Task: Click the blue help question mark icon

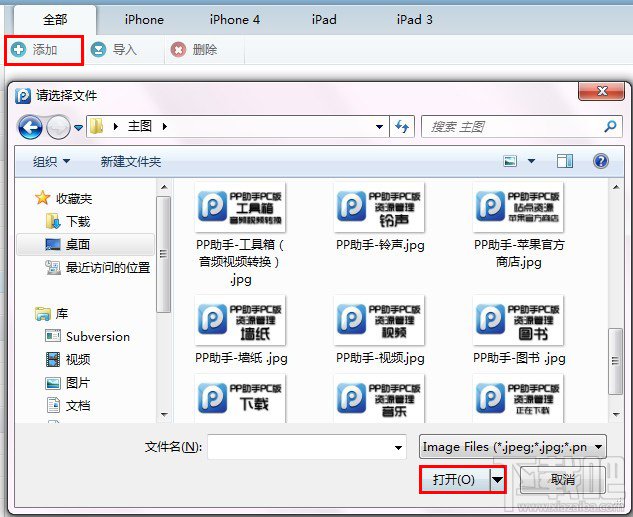Action: pyautogui.click(x=601, y=161)
